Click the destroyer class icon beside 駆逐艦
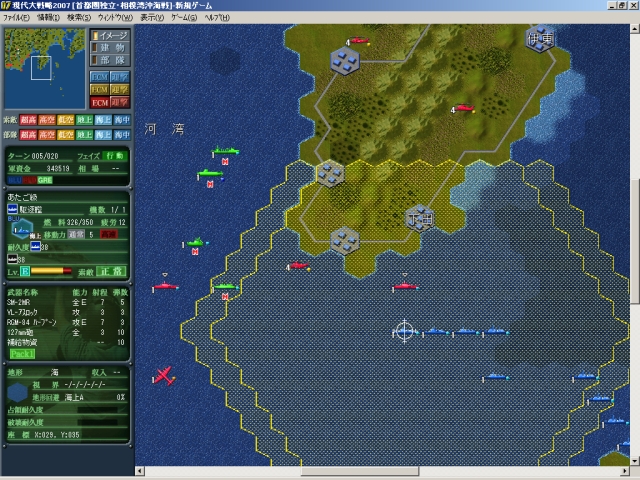The image size is (640, 480). 12,209
